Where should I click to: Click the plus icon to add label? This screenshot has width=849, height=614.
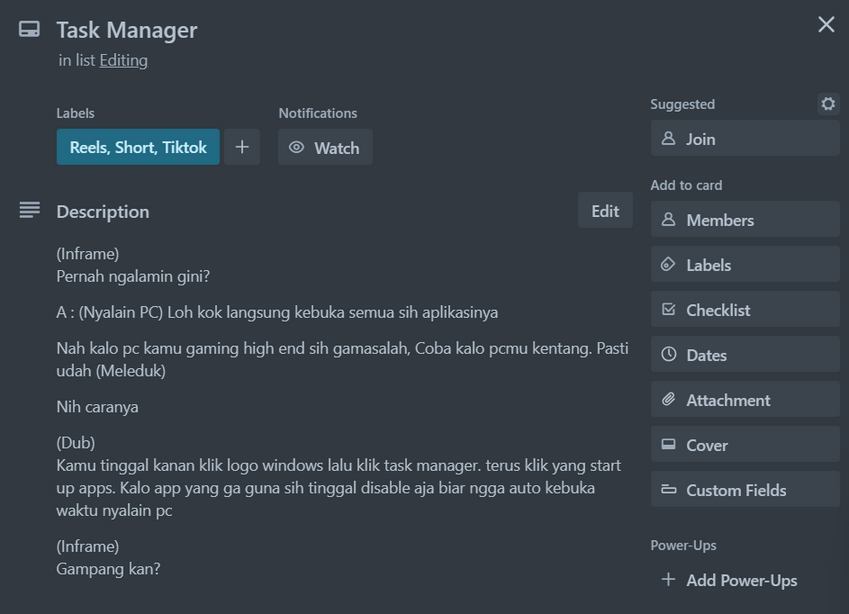pyautogui.click(x=242, y=147)
